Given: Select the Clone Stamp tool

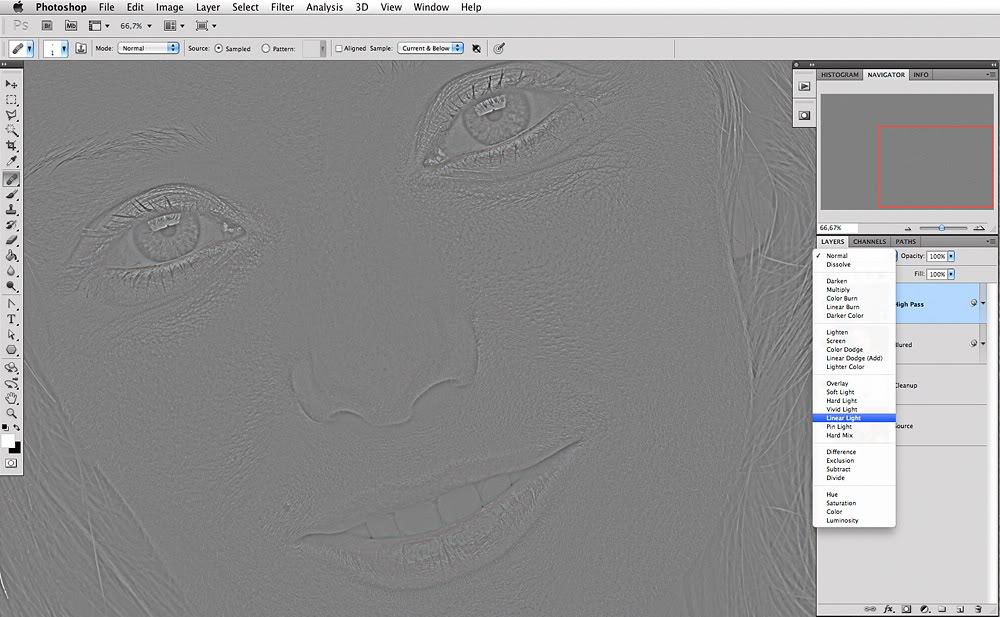Looking at the screenshot, I should 11,210.
